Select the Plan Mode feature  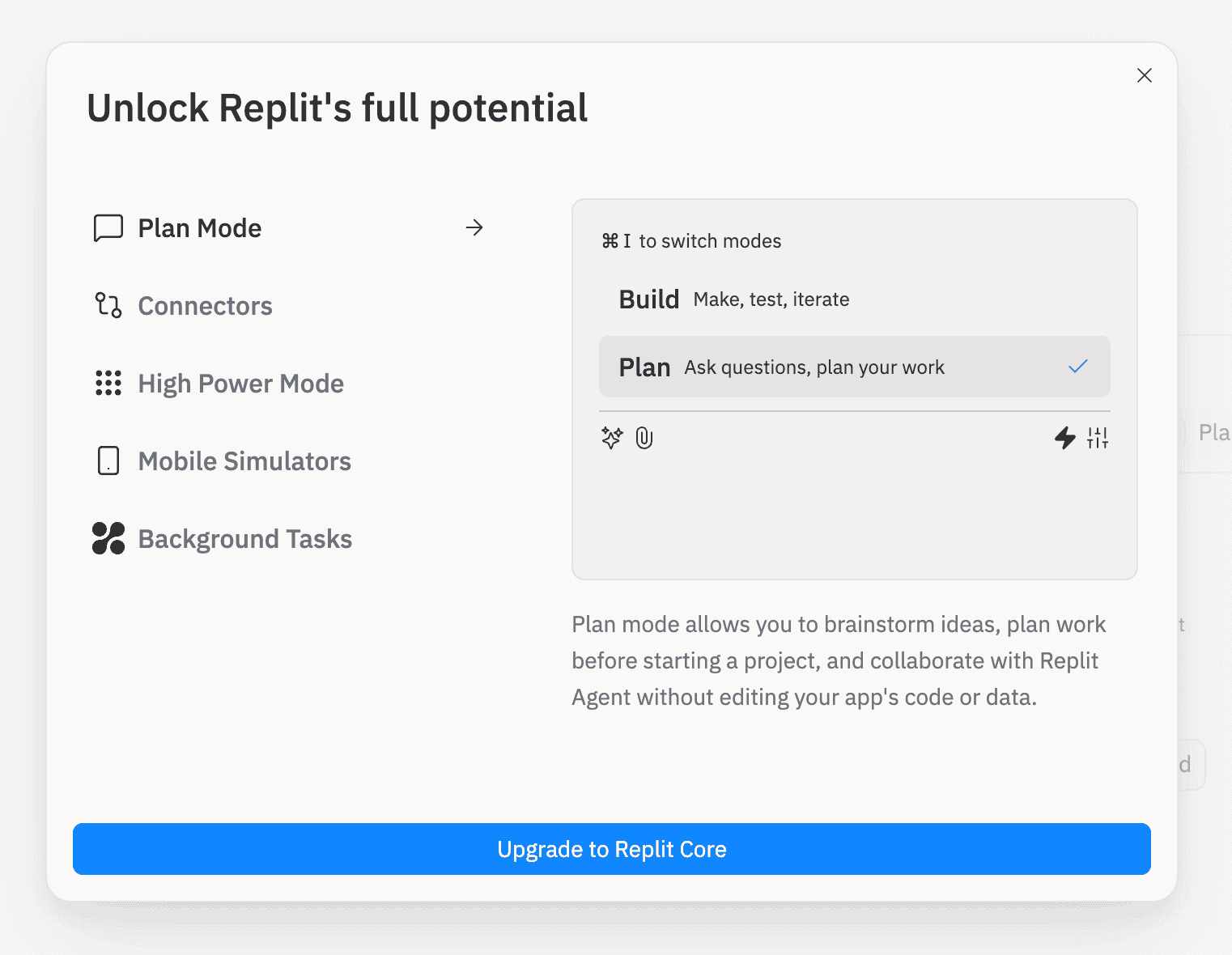pyautogui.click(x=289, y=228)
